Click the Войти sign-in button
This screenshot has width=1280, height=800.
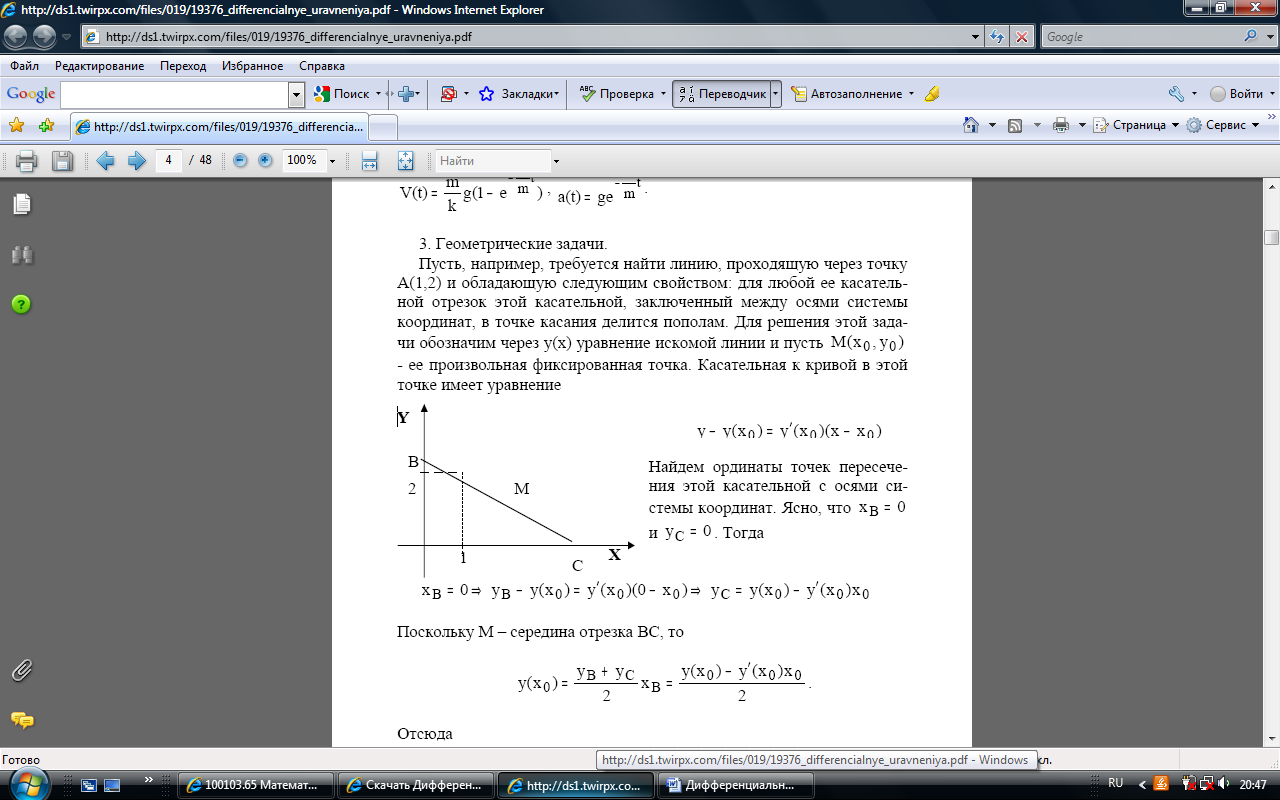click(x=1237, y=94)
